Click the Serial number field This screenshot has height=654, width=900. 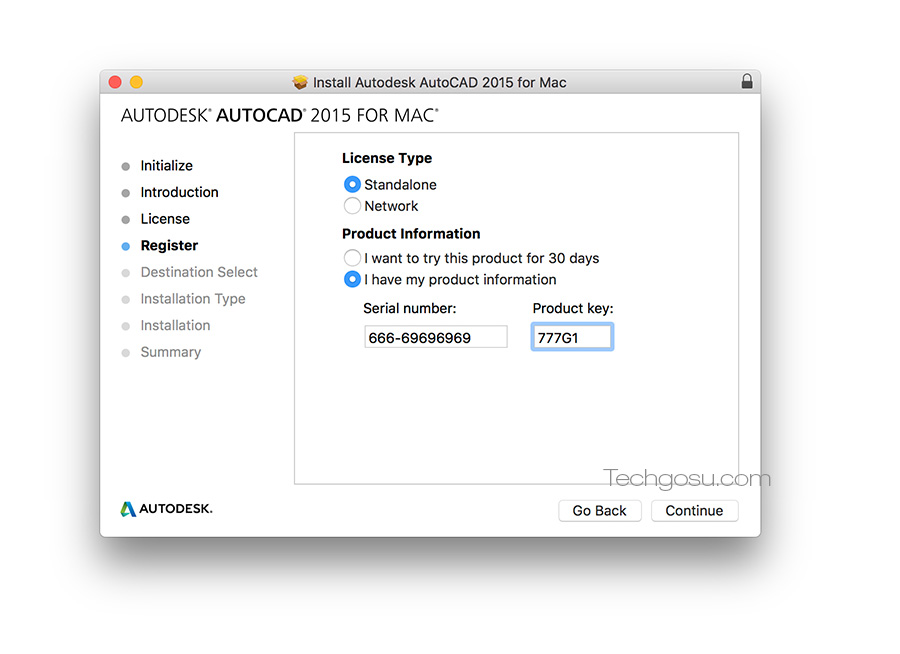436,337
